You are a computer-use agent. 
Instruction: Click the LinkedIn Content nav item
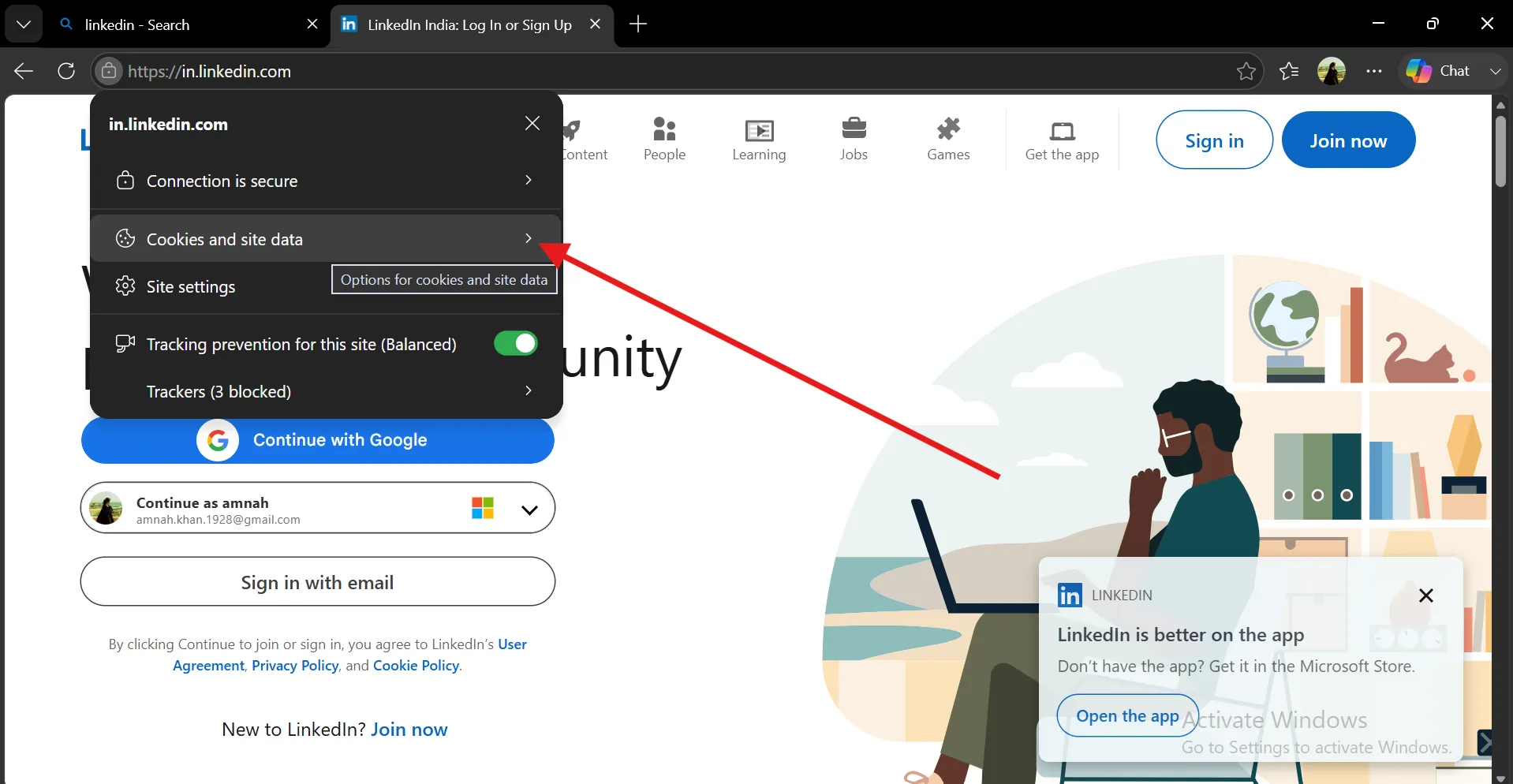(x=585, y=140)
